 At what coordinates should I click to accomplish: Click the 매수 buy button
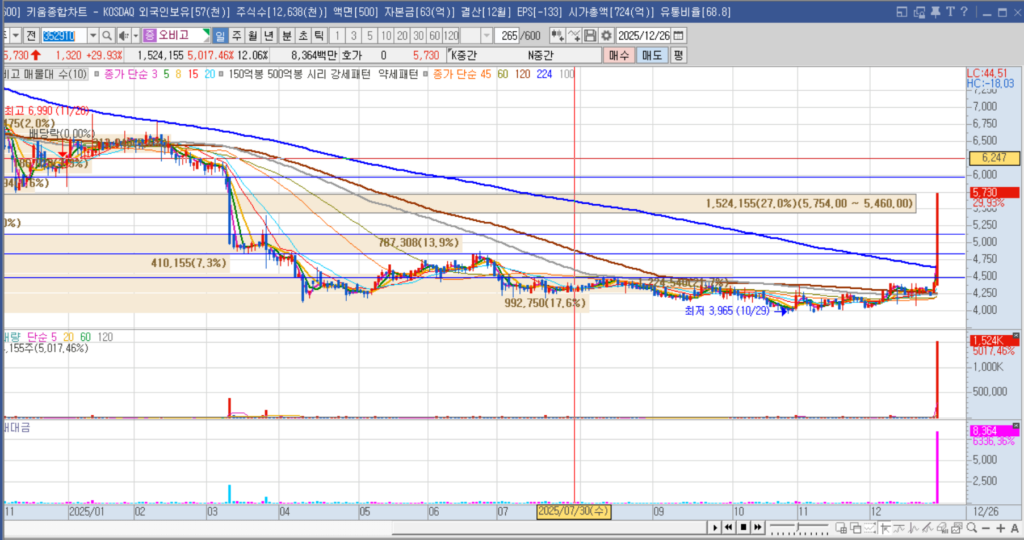tap(620, 56)
